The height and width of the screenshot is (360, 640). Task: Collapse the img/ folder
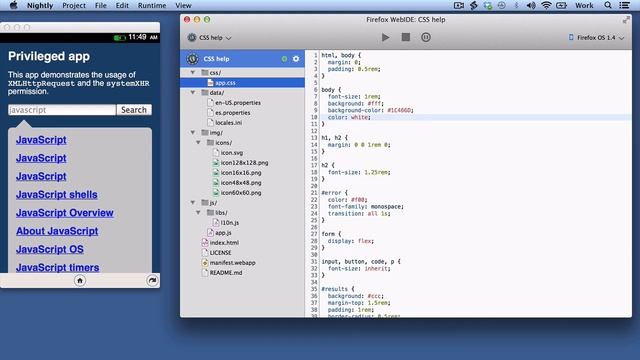click(193, 133)
